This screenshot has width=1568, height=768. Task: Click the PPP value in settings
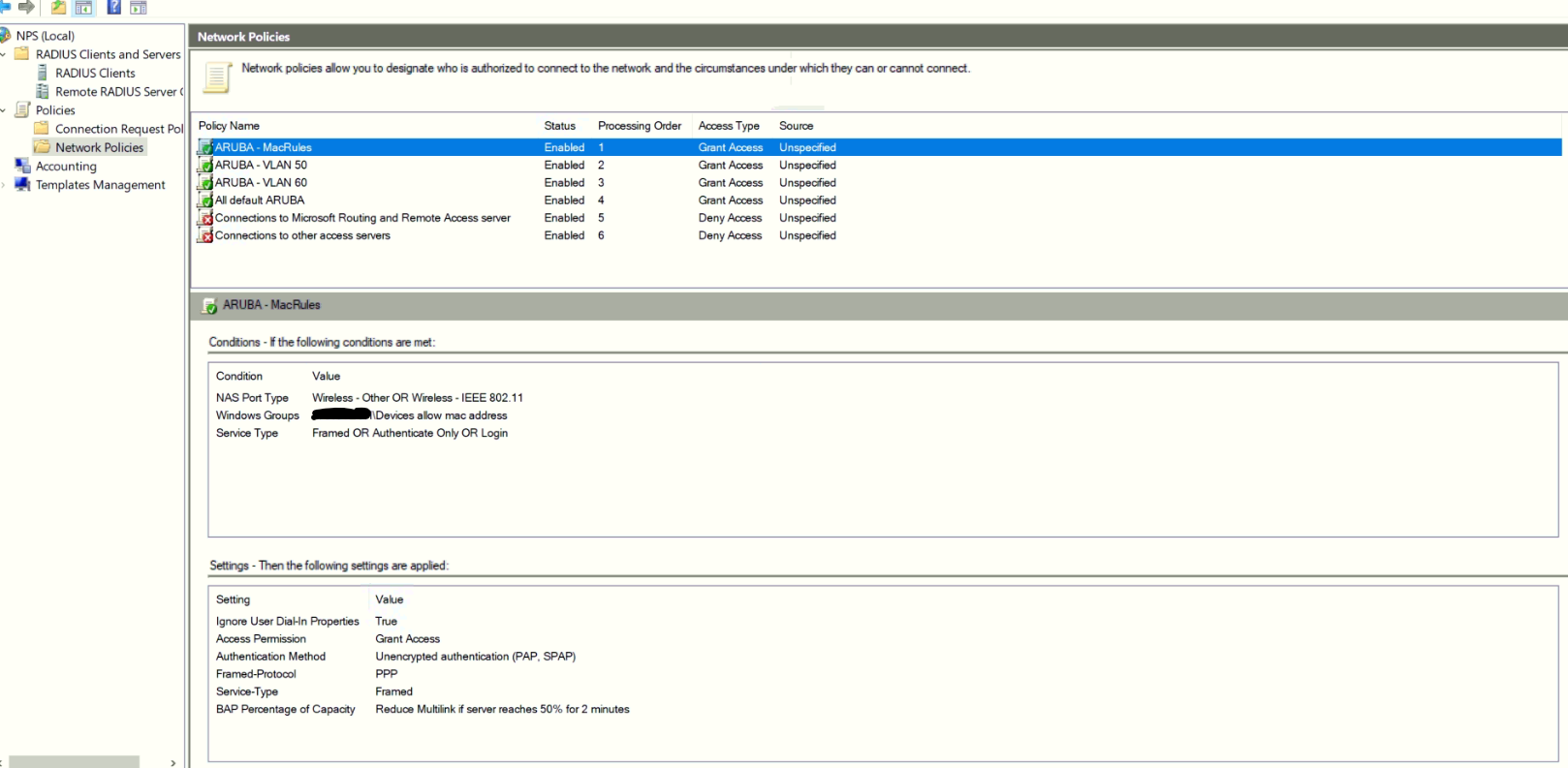point(387,674)
